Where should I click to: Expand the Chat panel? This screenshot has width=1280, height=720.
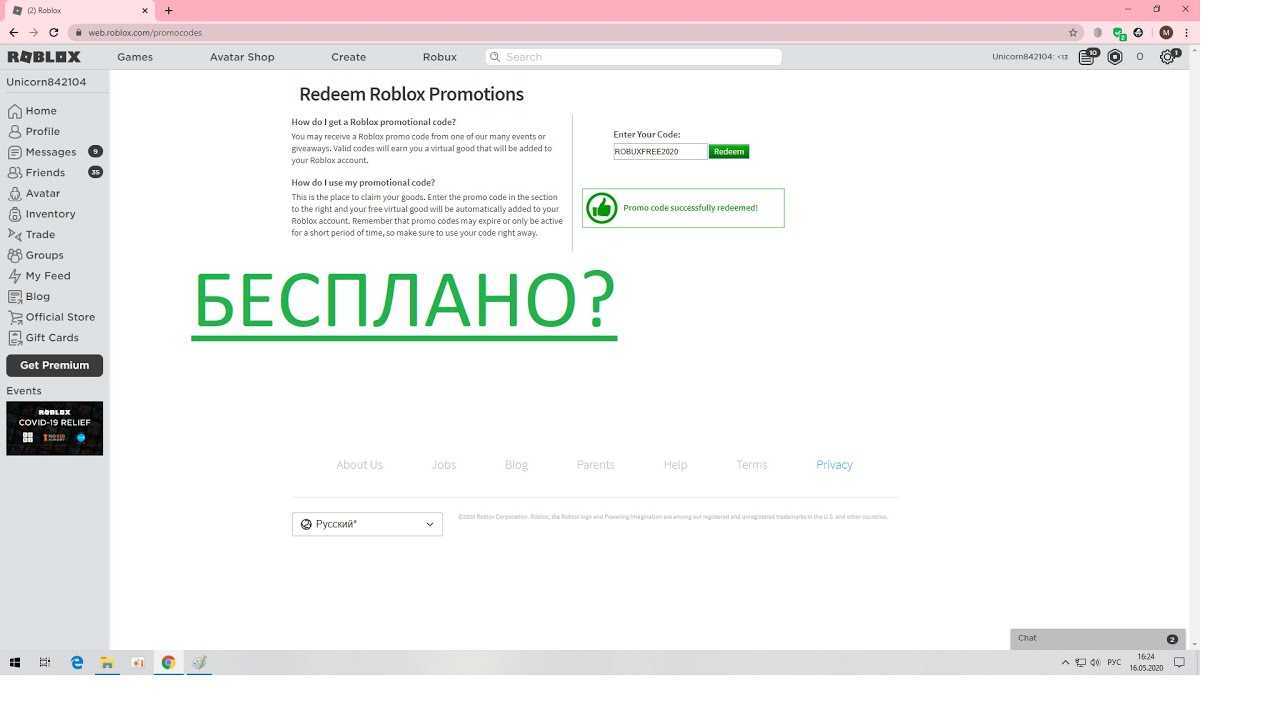tap(1097, 638)
